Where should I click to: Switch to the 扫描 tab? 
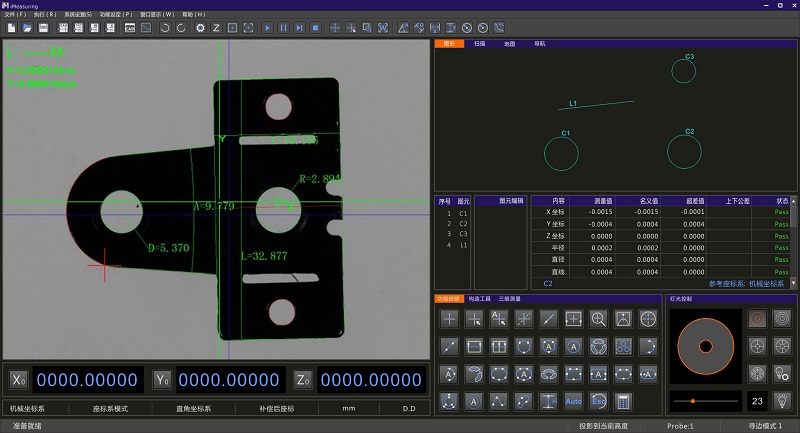tap(480, 44)
